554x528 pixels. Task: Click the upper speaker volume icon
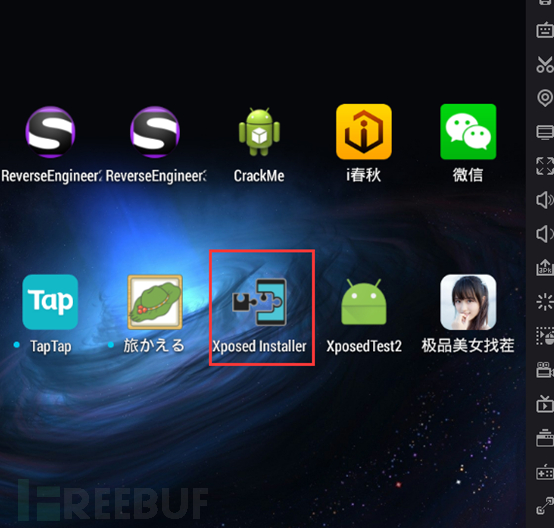tap(545, 200)
